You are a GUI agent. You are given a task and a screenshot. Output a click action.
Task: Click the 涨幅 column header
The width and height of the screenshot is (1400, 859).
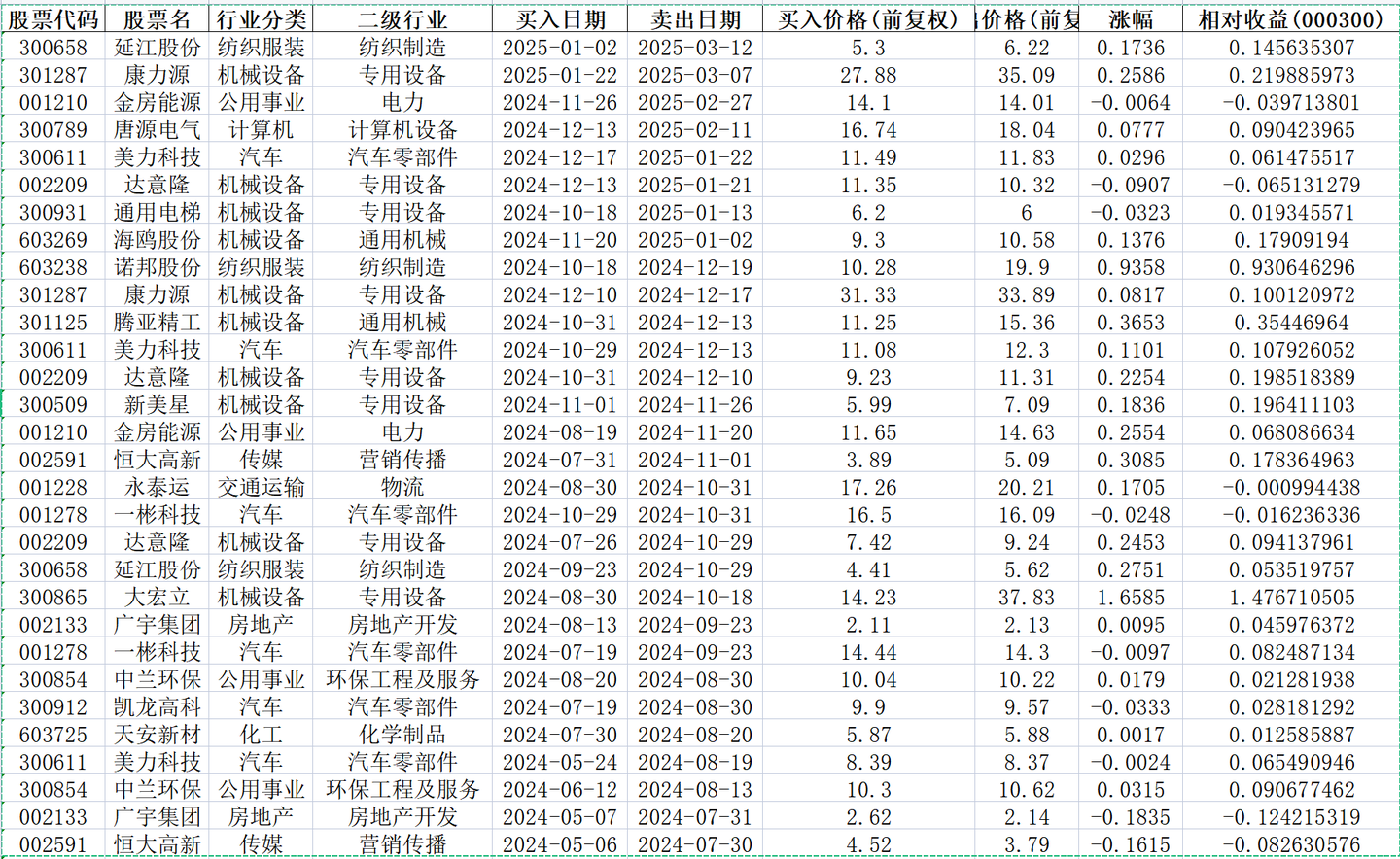[1131, 19]
